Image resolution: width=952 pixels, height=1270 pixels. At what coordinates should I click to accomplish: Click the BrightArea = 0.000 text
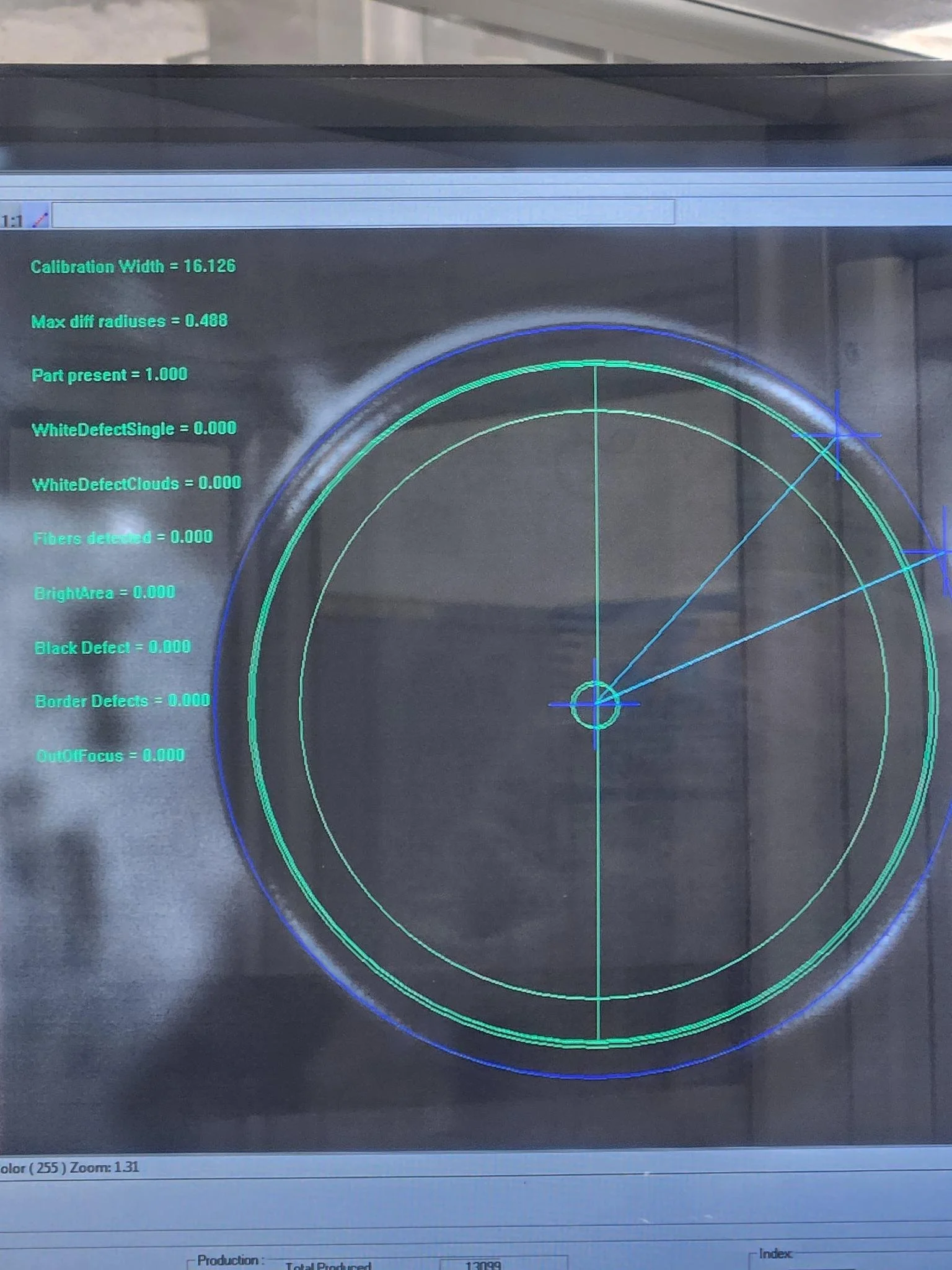point(104,593)
